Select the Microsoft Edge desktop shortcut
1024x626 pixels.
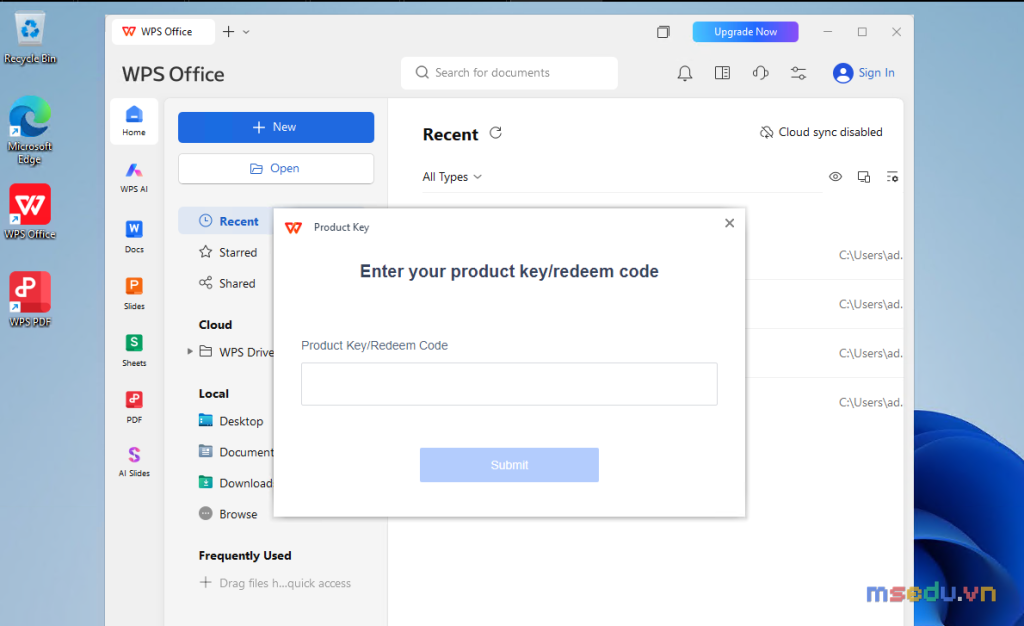click(30, 131)
